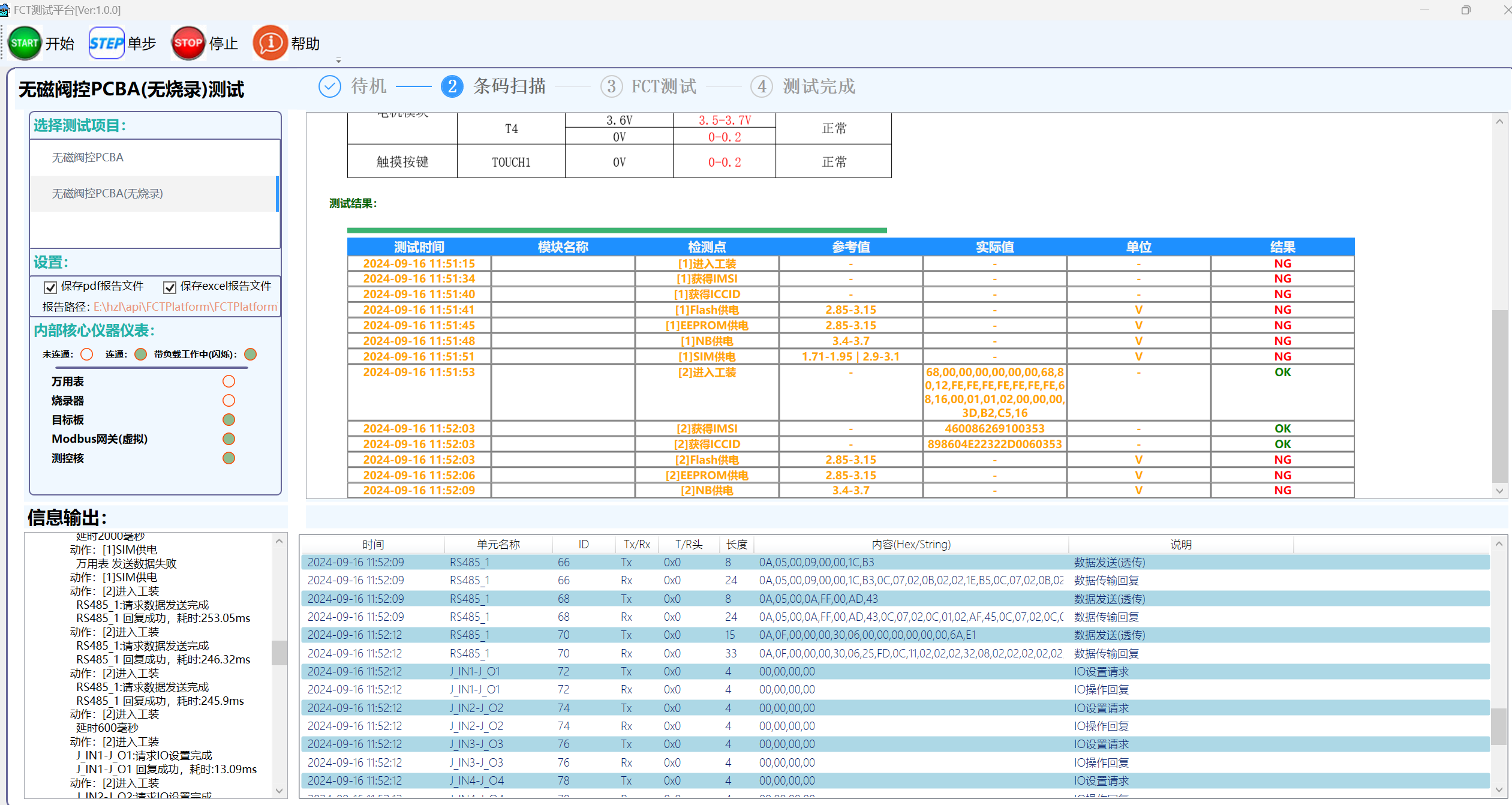The height and width of the screenshot is (805, 1512).
Task: Disable the 保存pdf报告文件 checkbox
Action: (50, 287)
